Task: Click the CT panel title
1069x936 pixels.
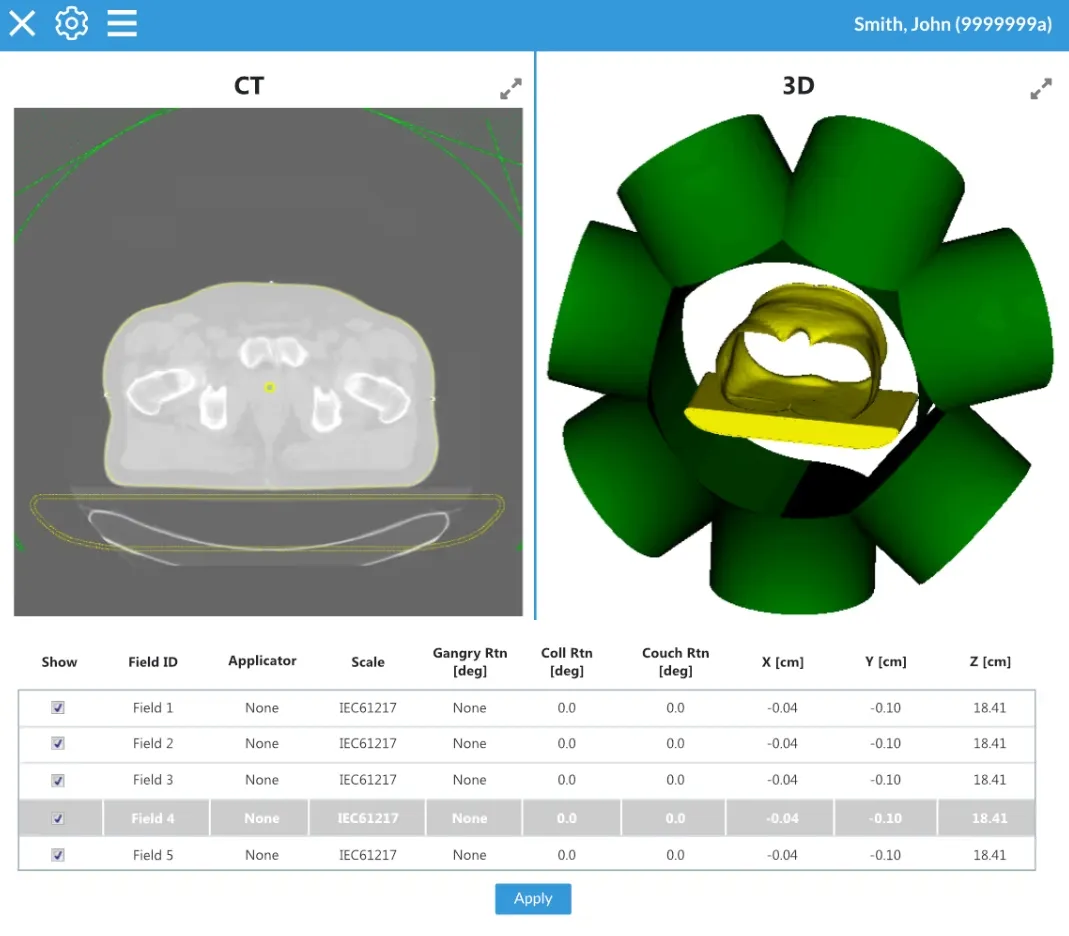Action: (x=249, y=86)
